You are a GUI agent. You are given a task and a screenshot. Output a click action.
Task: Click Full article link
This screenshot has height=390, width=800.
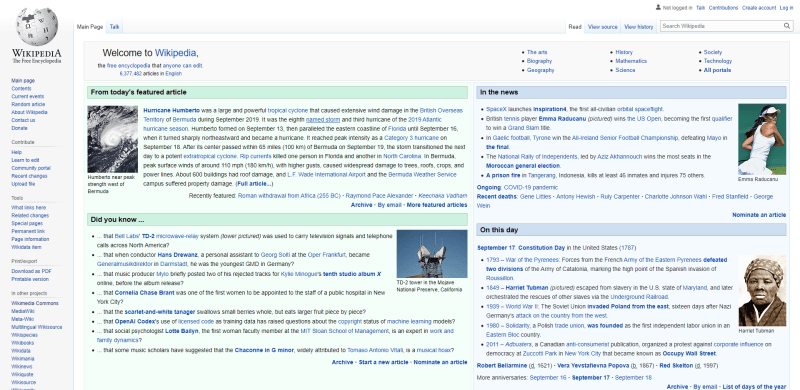254,184
